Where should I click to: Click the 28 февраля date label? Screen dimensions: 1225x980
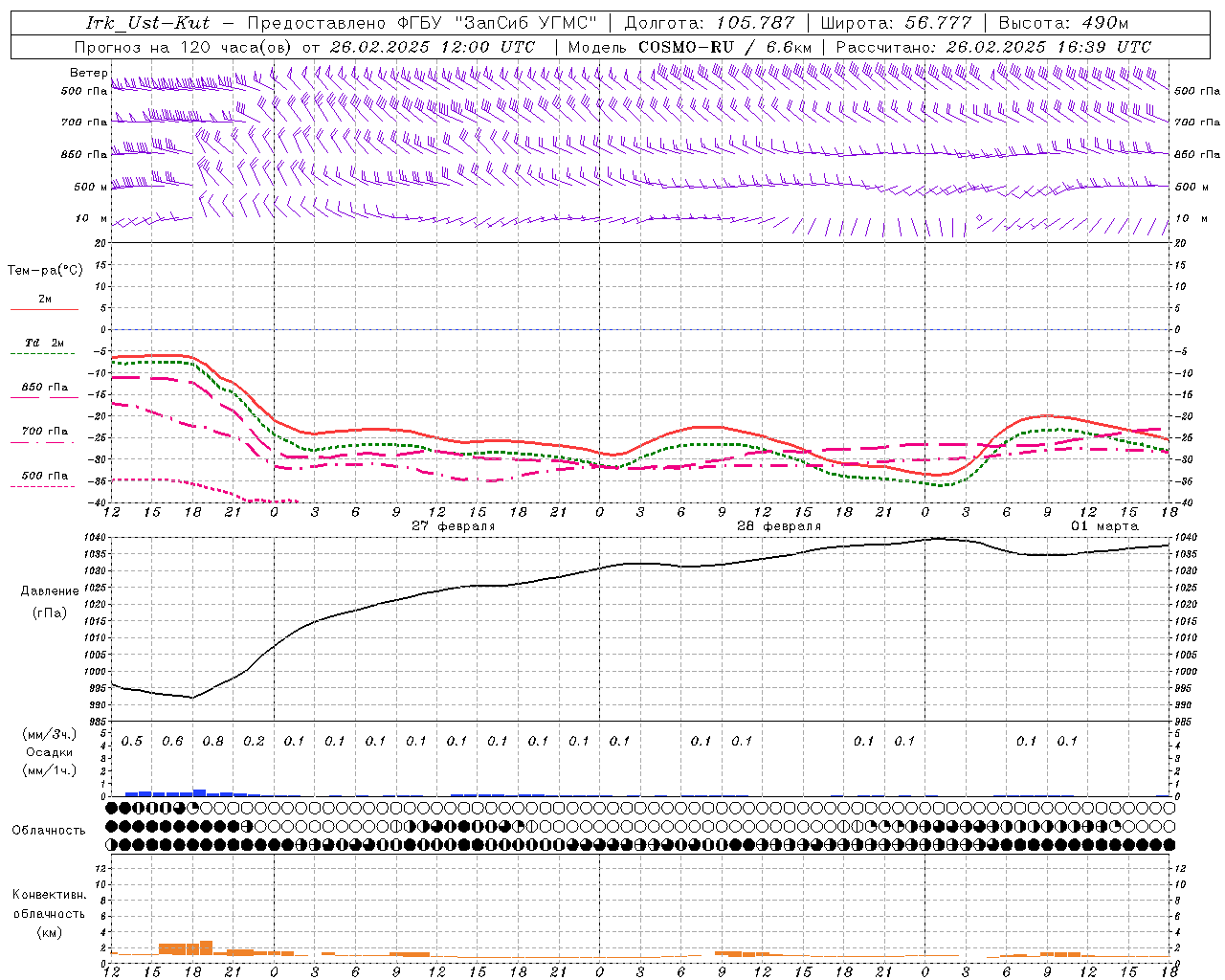click(x=778, y=526)
